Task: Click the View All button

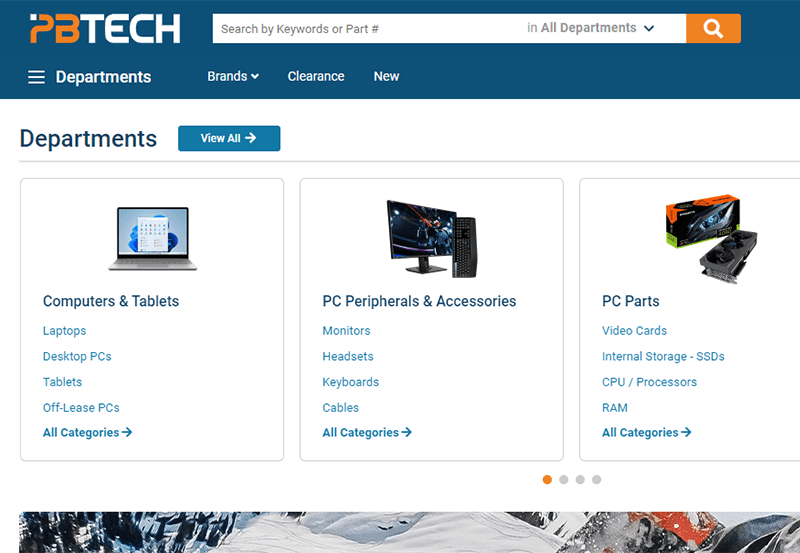Action: [x=229, y=138]
